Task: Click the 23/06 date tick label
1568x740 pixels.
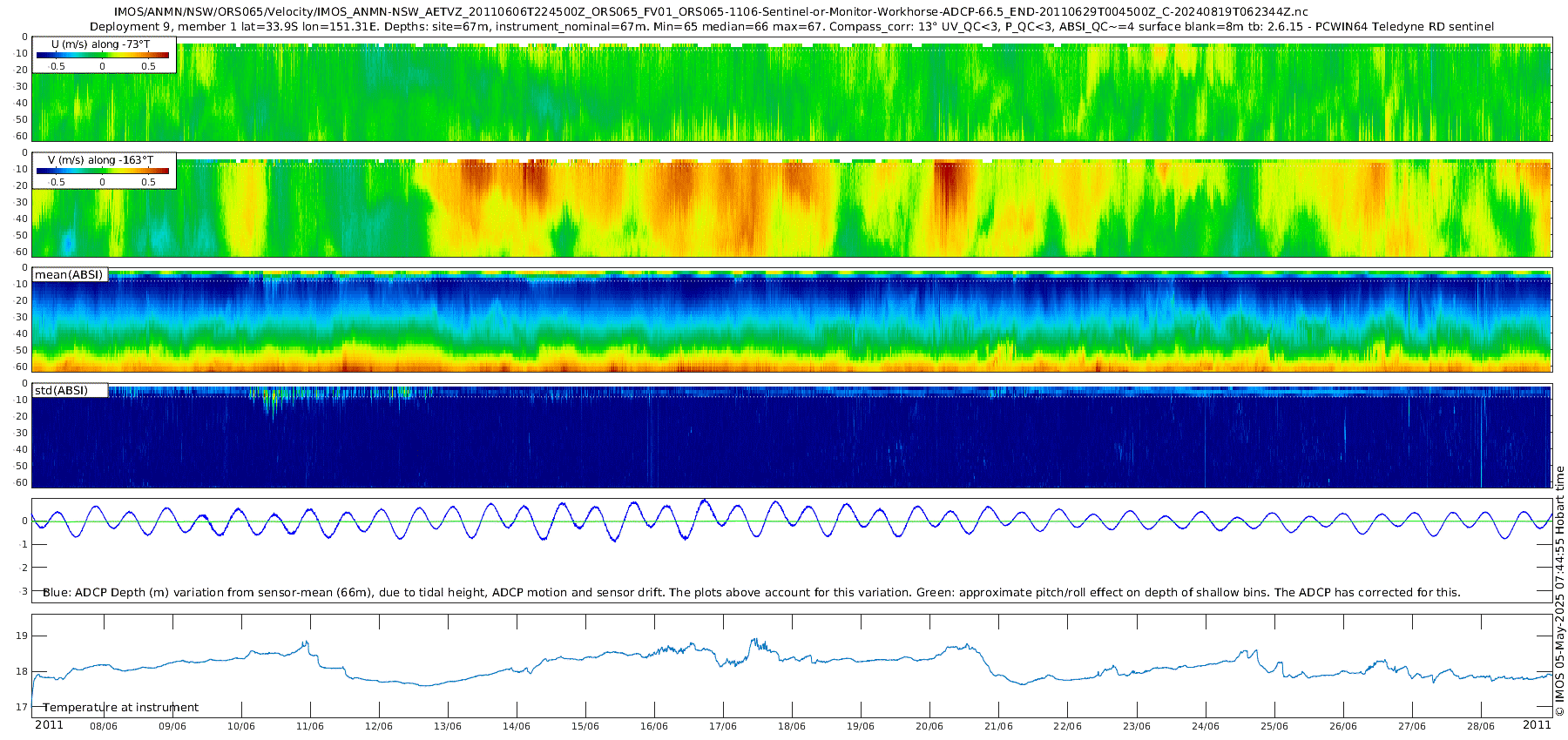Action: pos(1137,726)
